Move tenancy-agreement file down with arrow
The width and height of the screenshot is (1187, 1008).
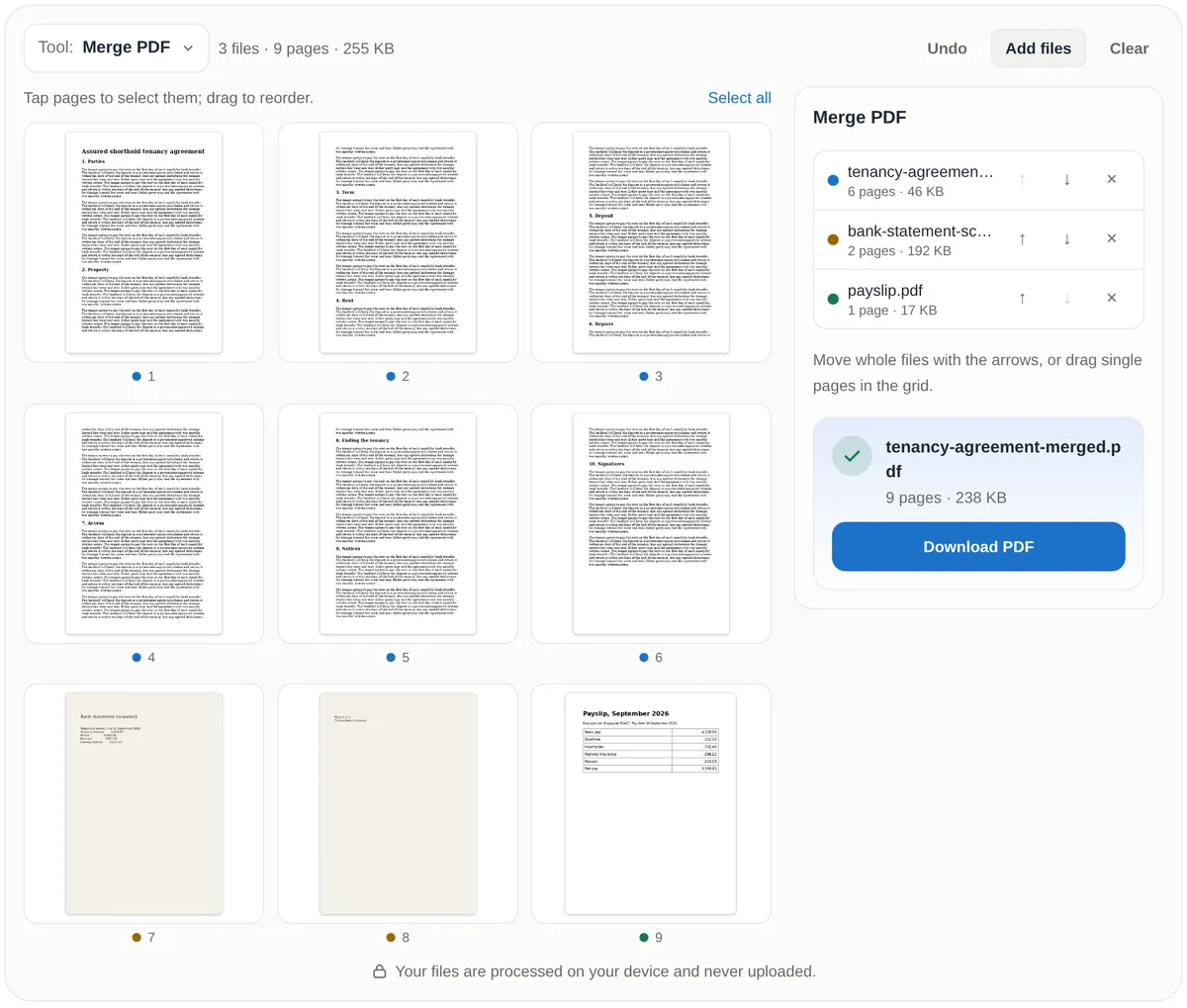point(1066,179)
